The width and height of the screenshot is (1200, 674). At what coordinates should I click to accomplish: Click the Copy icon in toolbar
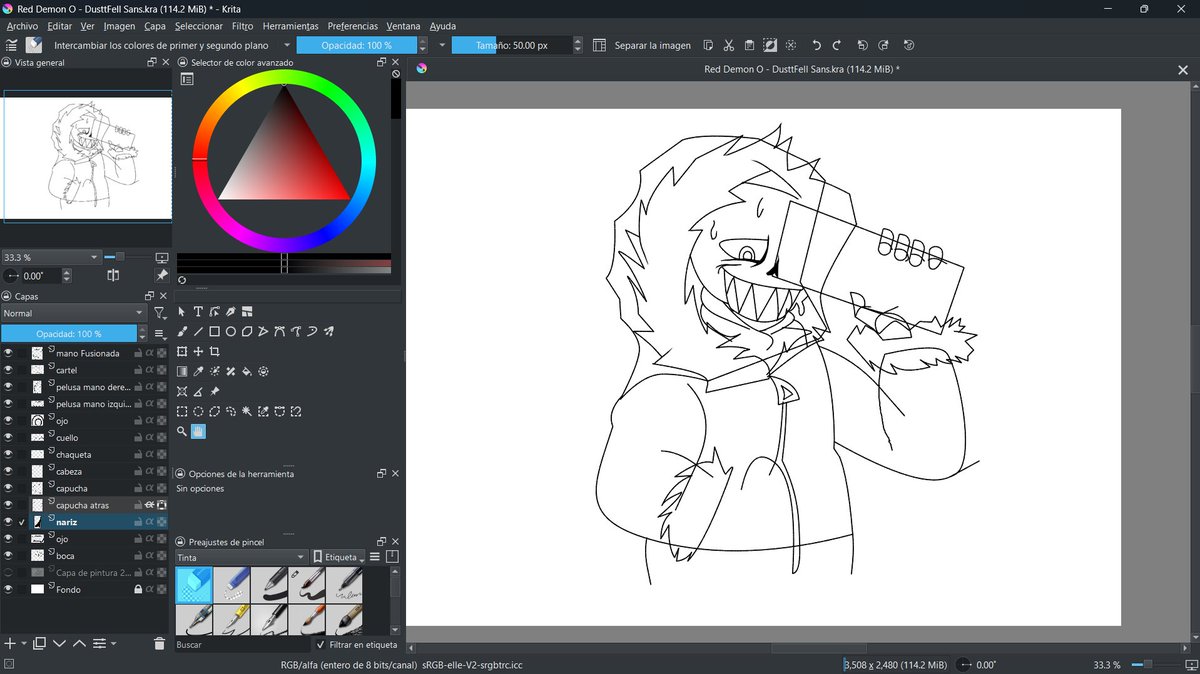click(x=708, y=45)
